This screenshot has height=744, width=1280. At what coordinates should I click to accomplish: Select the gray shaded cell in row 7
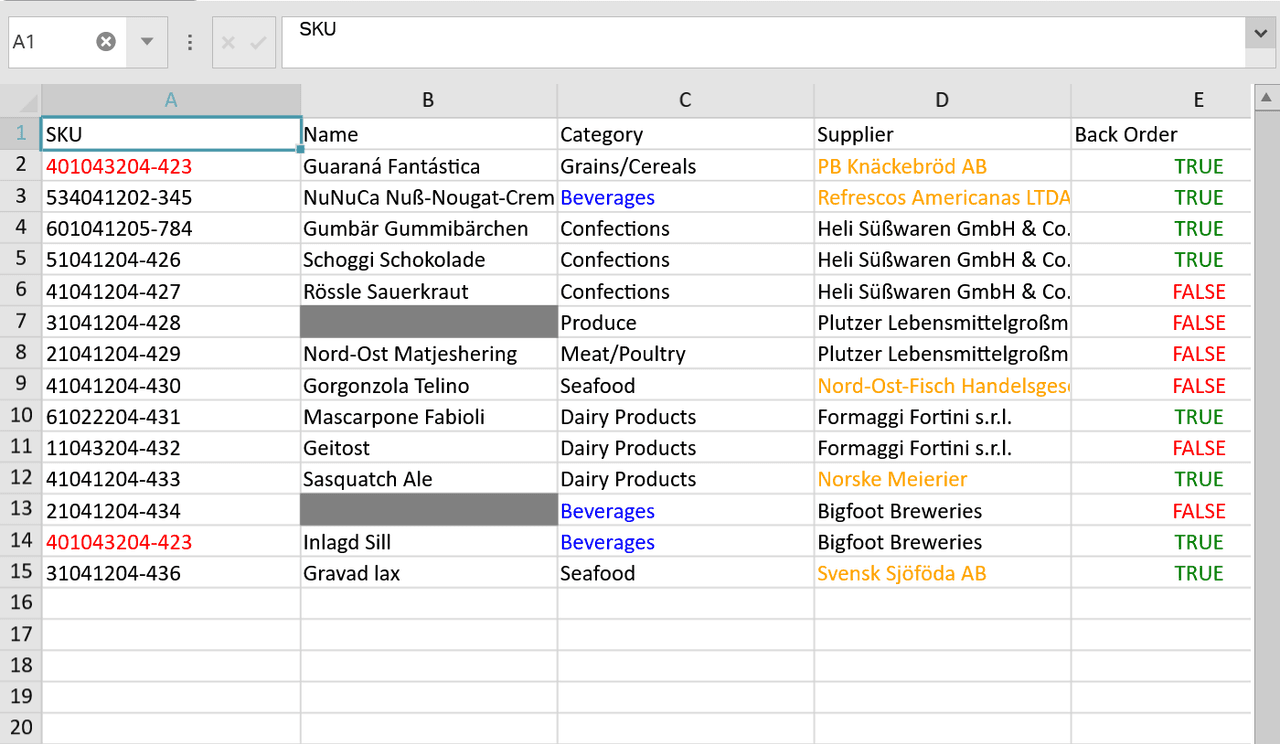coord(428,322)
